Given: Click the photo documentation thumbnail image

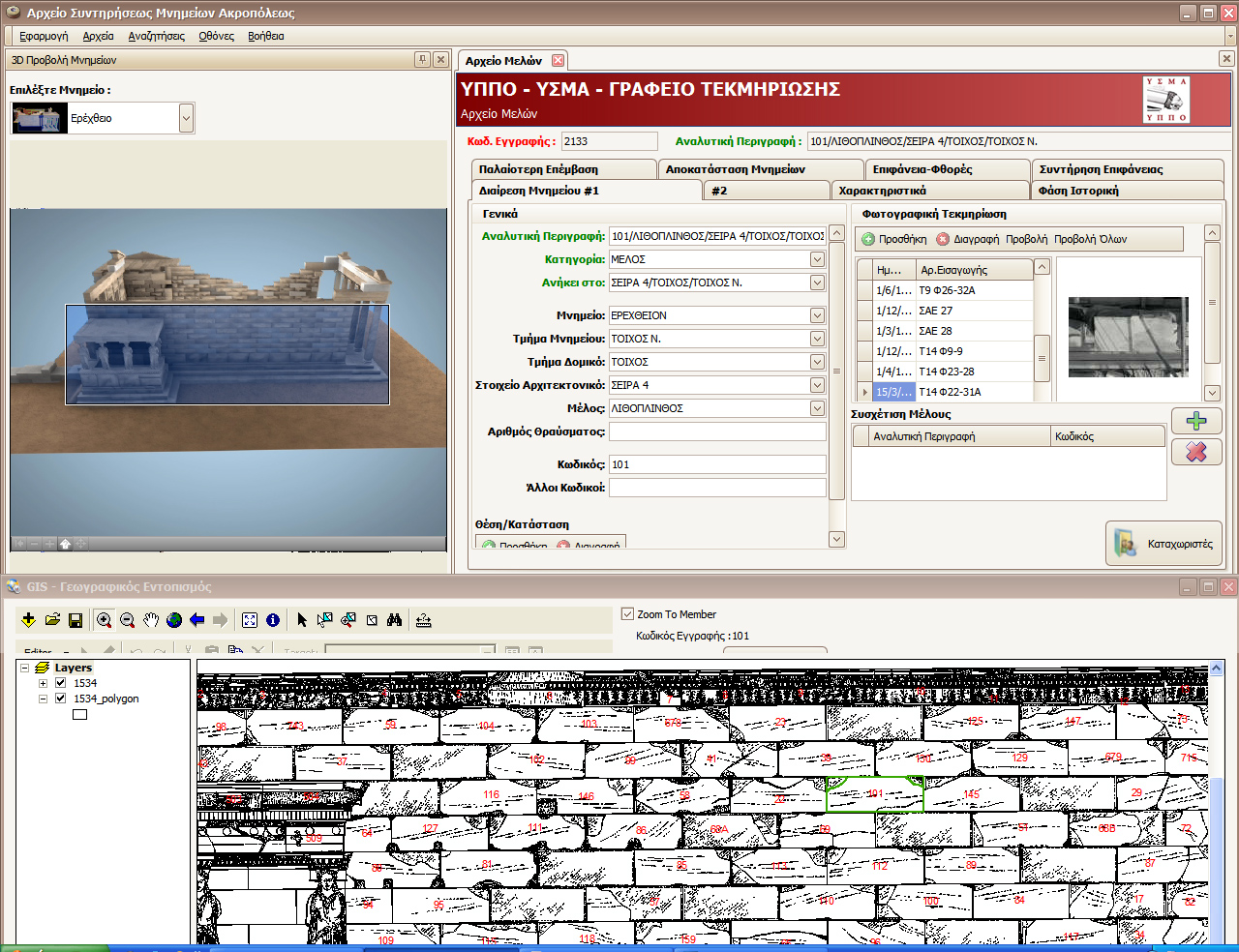Looking at the screenshot, I should pyautogui.click(x=1128, y=337).
